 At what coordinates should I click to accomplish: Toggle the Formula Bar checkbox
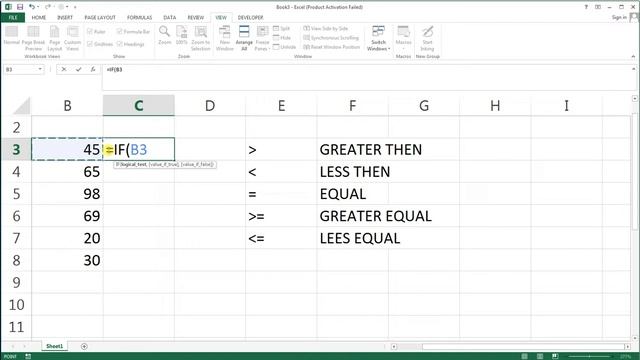tap(133, 31)
